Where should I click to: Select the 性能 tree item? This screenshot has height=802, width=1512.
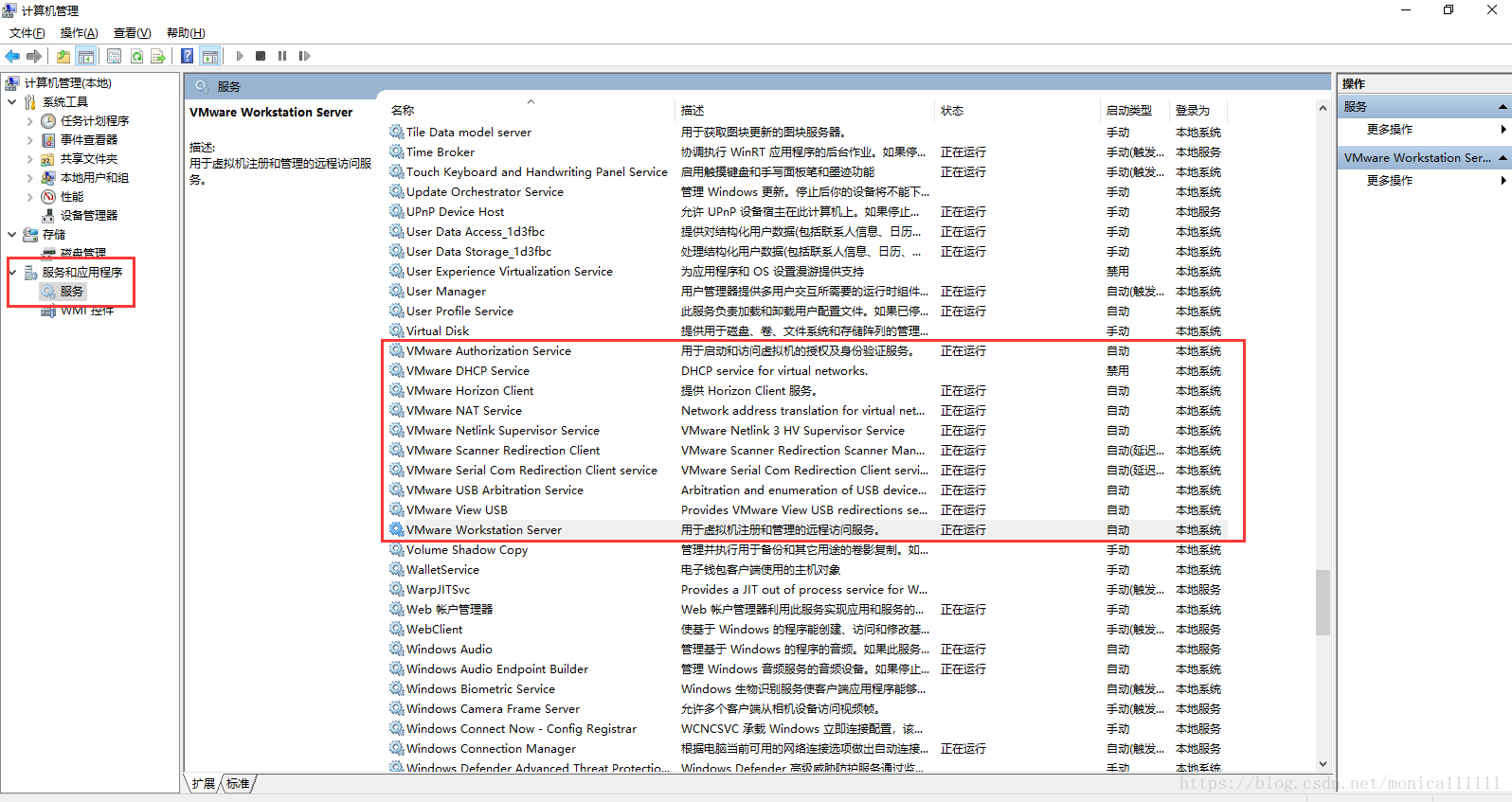point(72,197)
